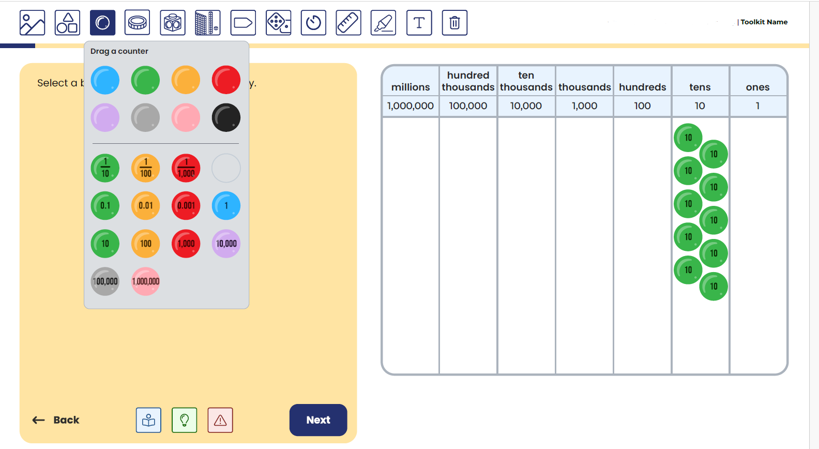The height and width of the screenshot is (449, 819).
Task: Pick the plain black counter
Action: [226, 118]
